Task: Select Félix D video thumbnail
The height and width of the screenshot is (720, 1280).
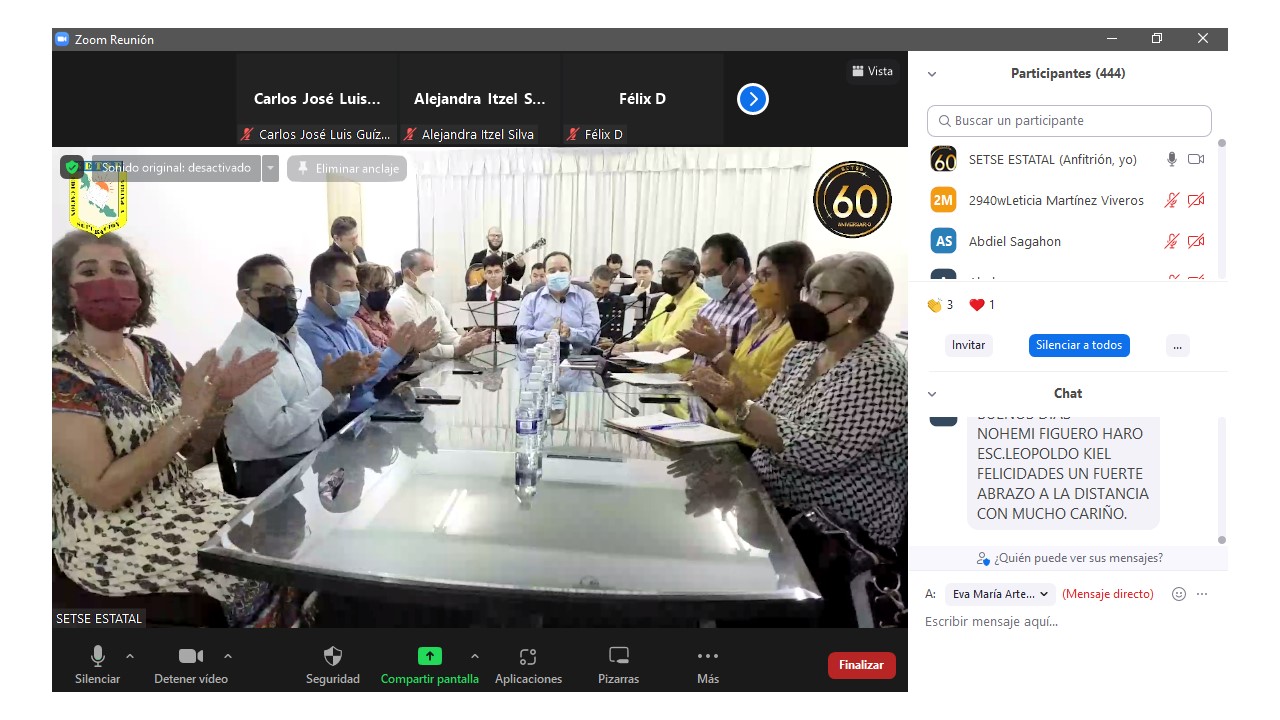Action: click(643, 99)
